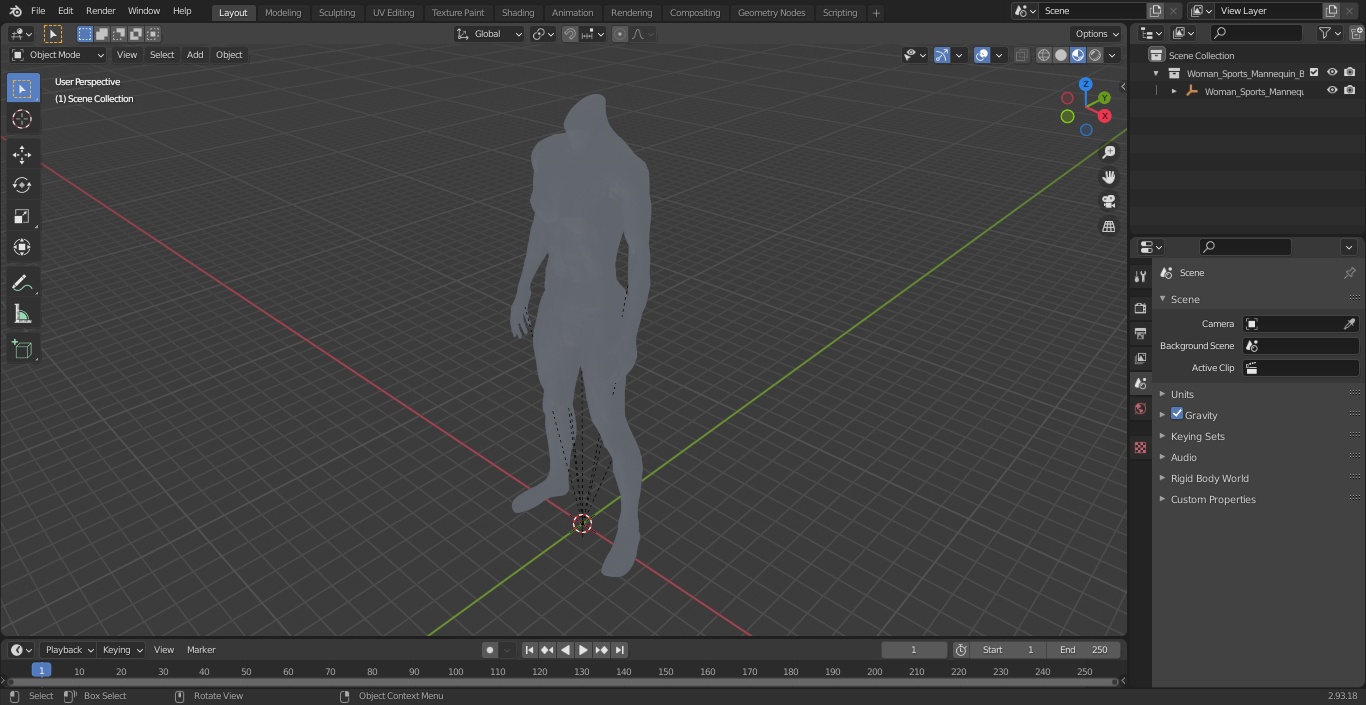Activate the Rotate tool
Image resolution: width=1366 pixels, height=705 pixels.
22,185
